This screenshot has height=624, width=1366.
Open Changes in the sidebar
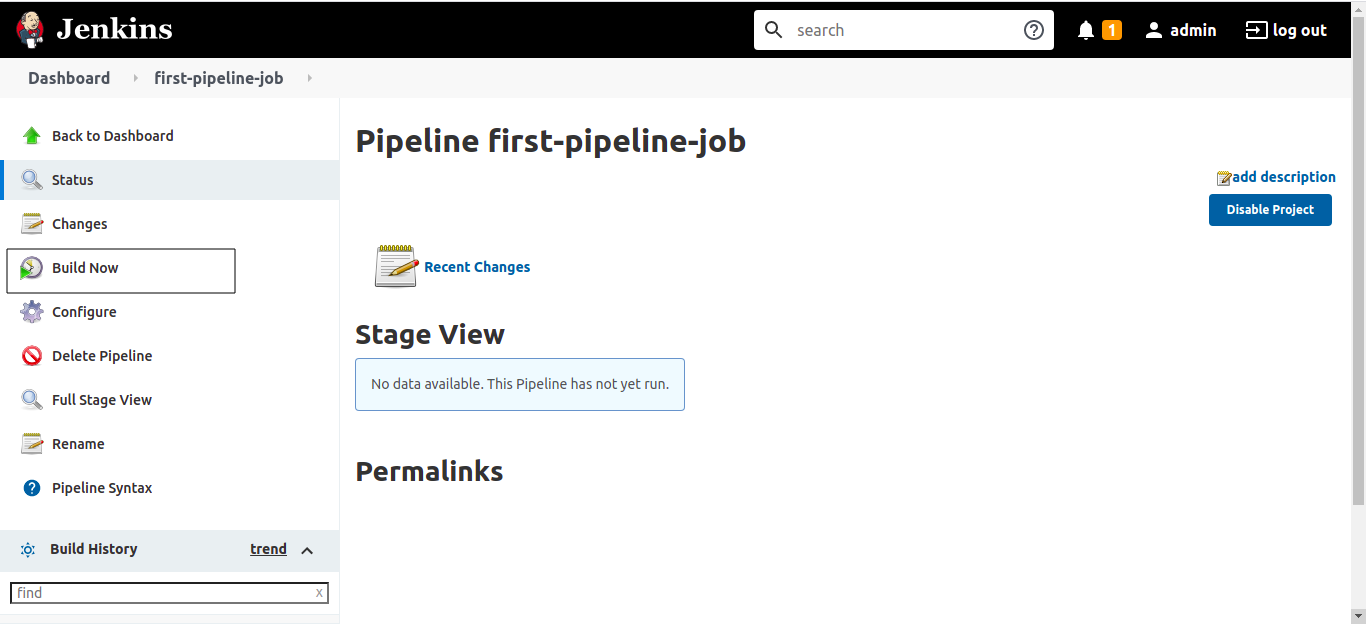pyautogui.click(x=79, y=224)
